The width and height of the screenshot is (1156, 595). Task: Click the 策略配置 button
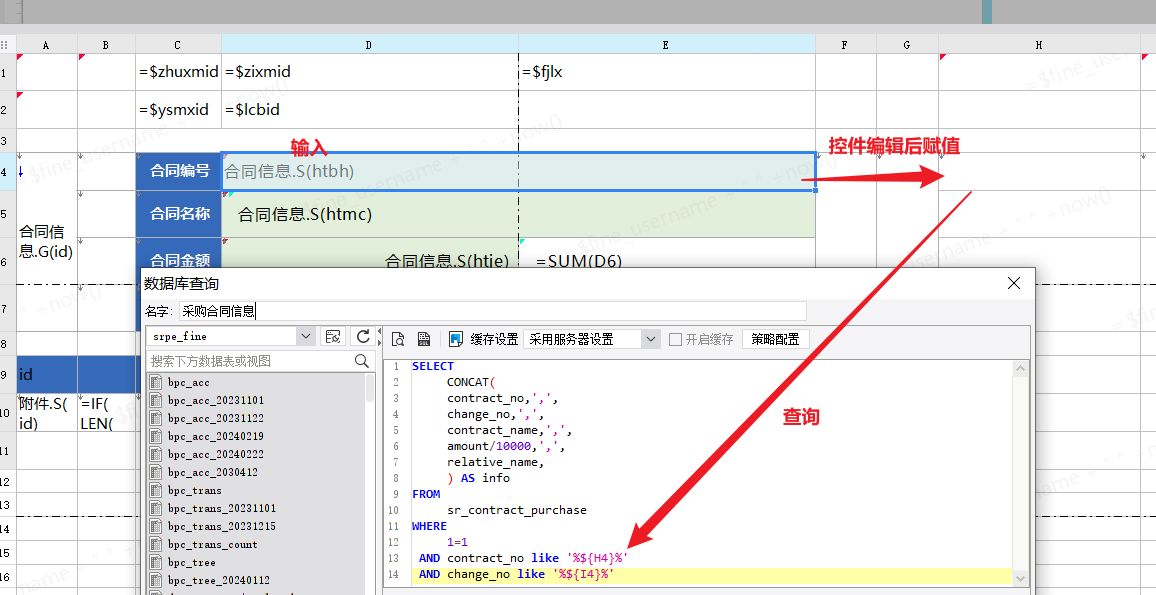click(776, 339)
